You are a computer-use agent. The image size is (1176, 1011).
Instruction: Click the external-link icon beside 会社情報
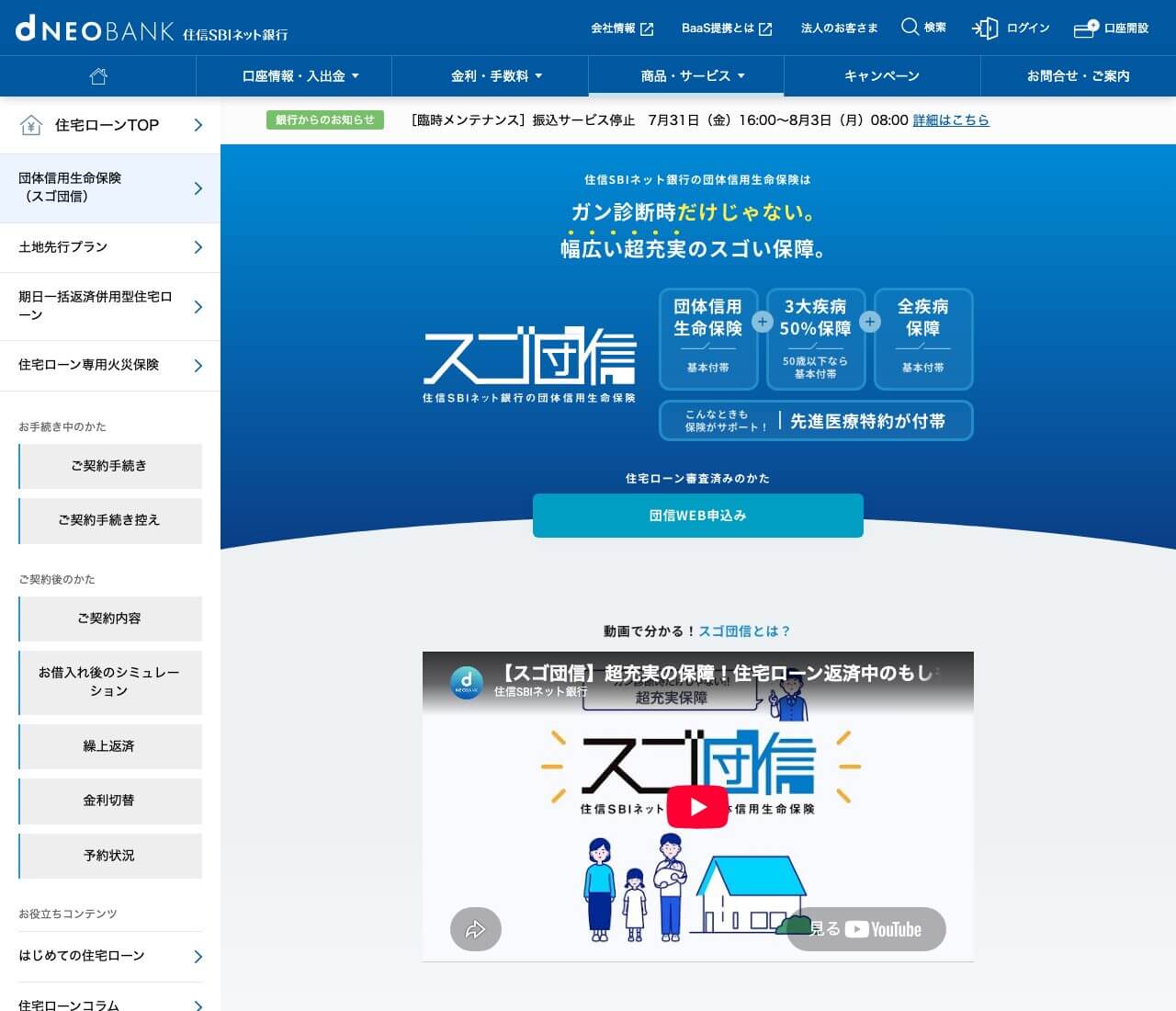[x=647, y=29]
